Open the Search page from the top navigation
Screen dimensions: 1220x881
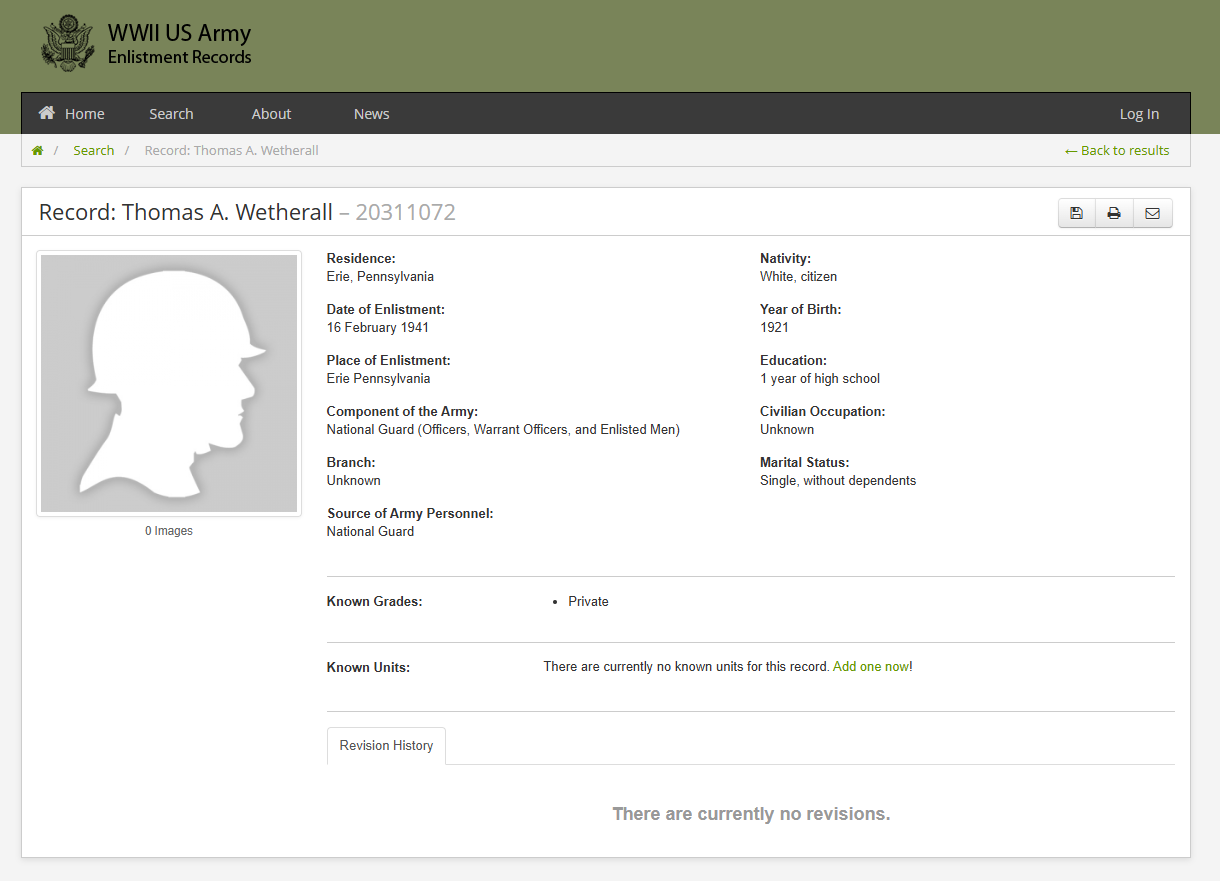[171, 114]
